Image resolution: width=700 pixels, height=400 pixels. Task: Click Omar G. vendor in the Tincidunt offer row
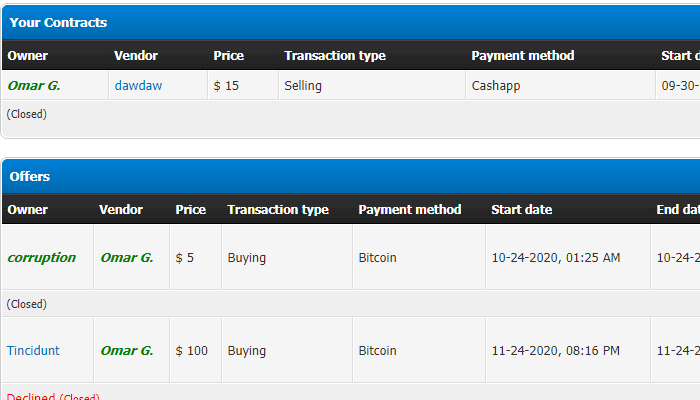[x=127, y=351]
